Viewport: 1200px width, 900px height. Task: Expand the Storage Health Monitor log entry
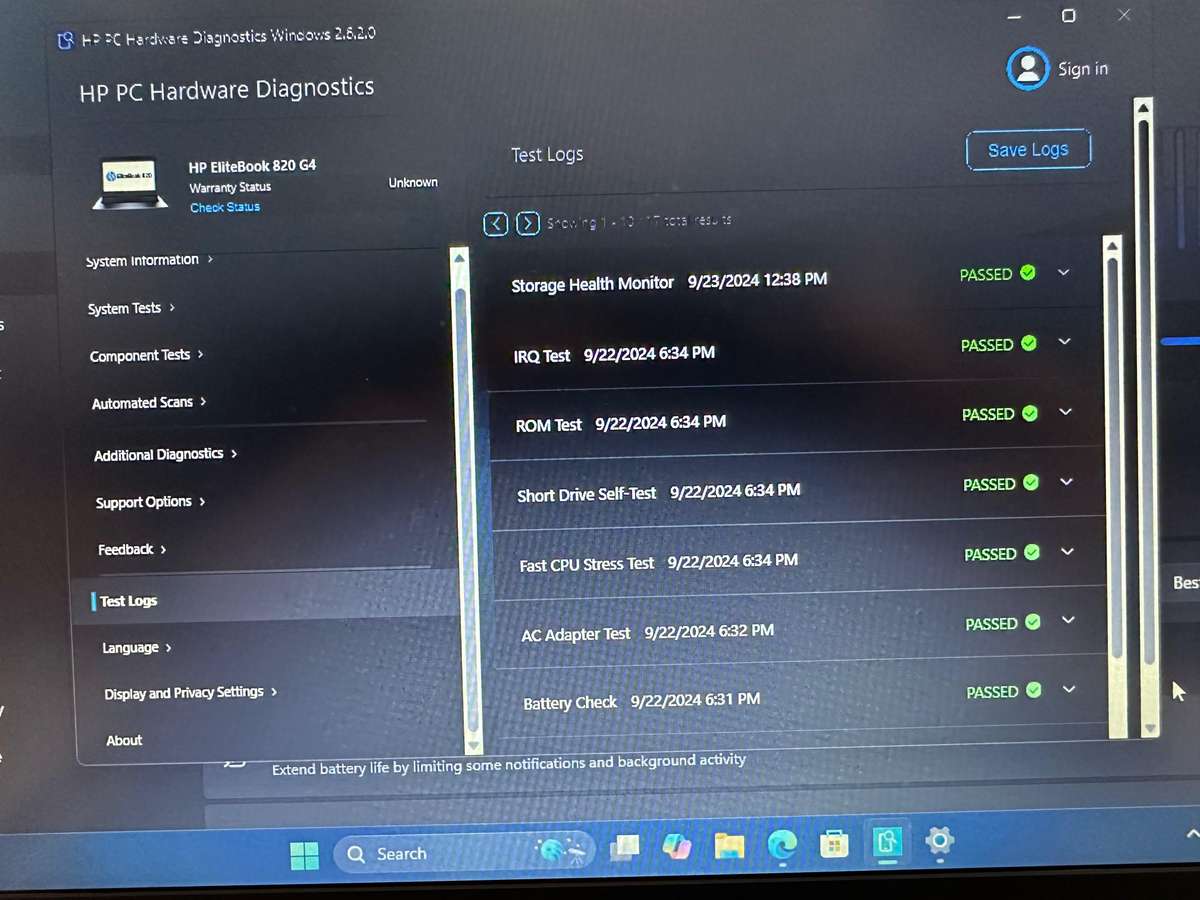point(1063,272)
